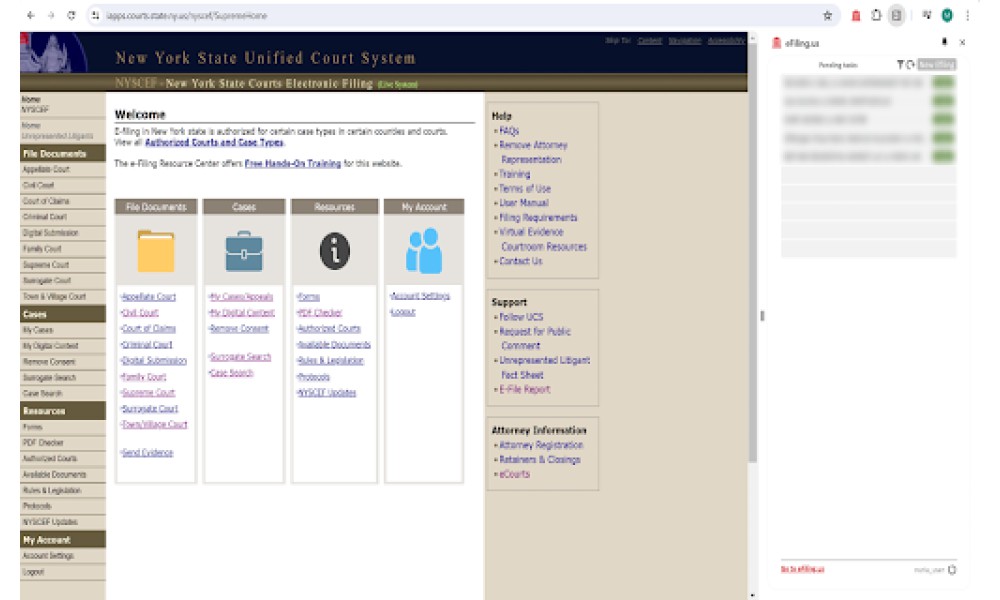The image size is (1000, 600).
Task: Open Account Settings link in My Account card
Action: coord(420,296)
